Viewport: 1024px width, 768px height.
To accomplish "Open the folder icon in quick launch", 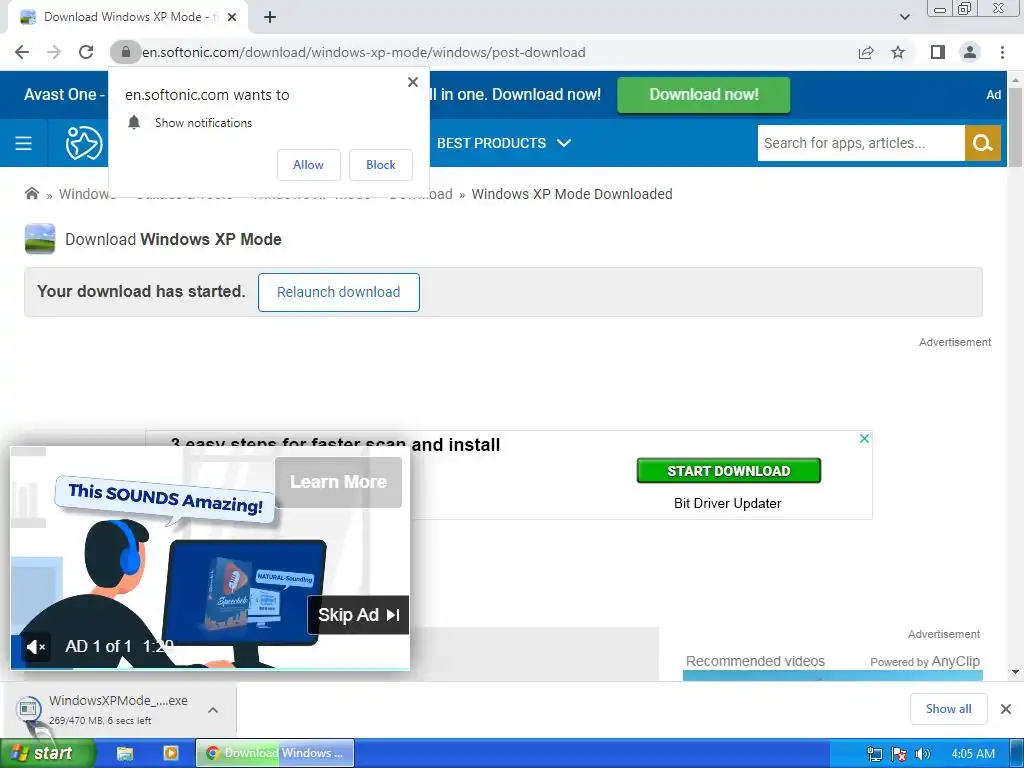I will 125,753.
